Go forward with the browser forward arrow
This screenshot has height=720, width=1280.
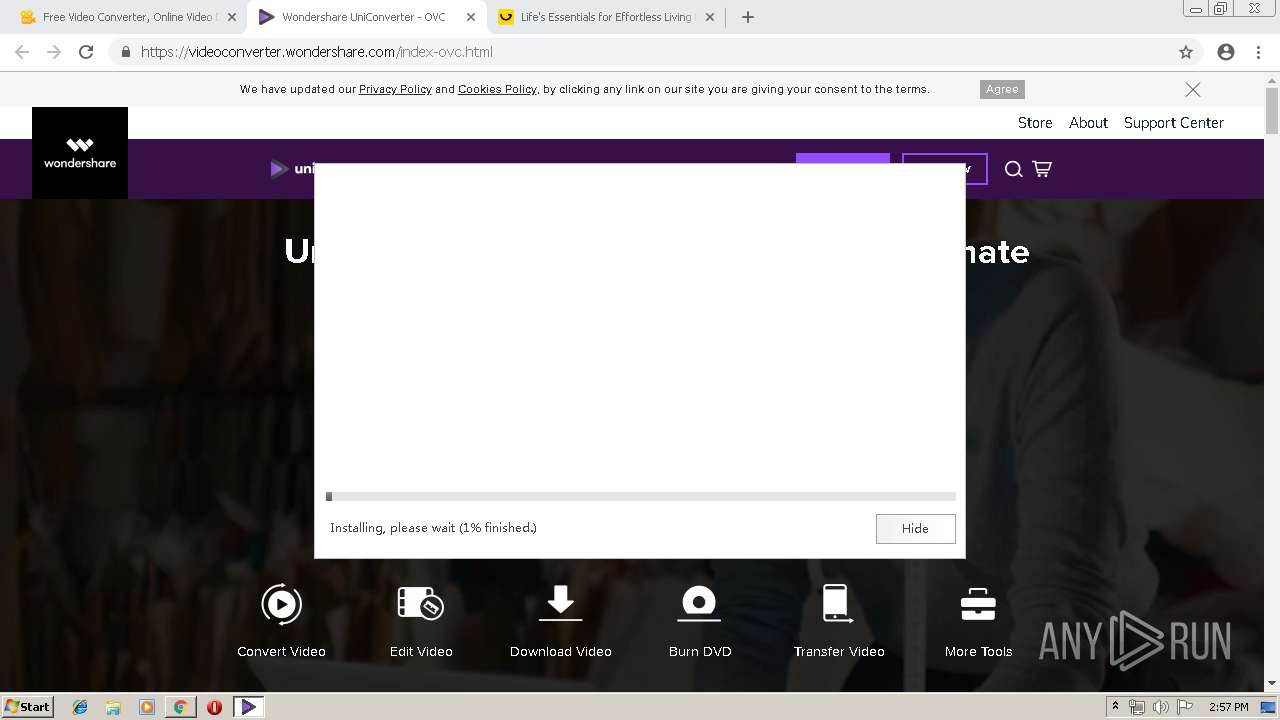[x=54, y=52]
